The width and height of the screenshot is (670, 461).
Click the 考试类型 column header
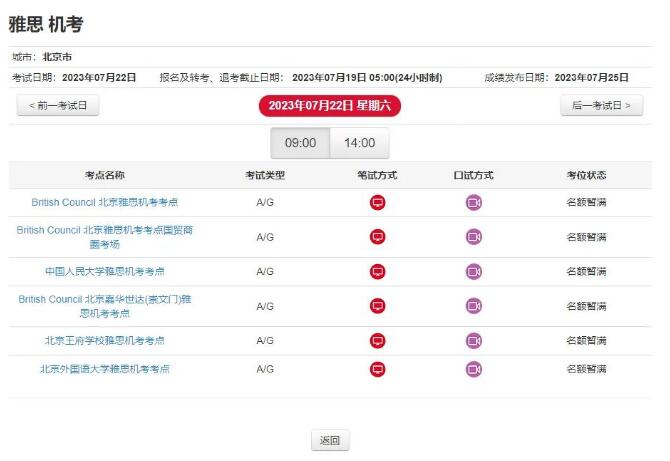265,175
